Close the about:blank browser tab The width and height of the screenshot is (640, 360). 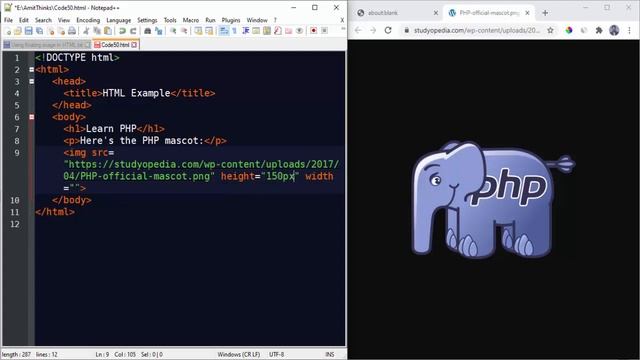tap(436, 13)
